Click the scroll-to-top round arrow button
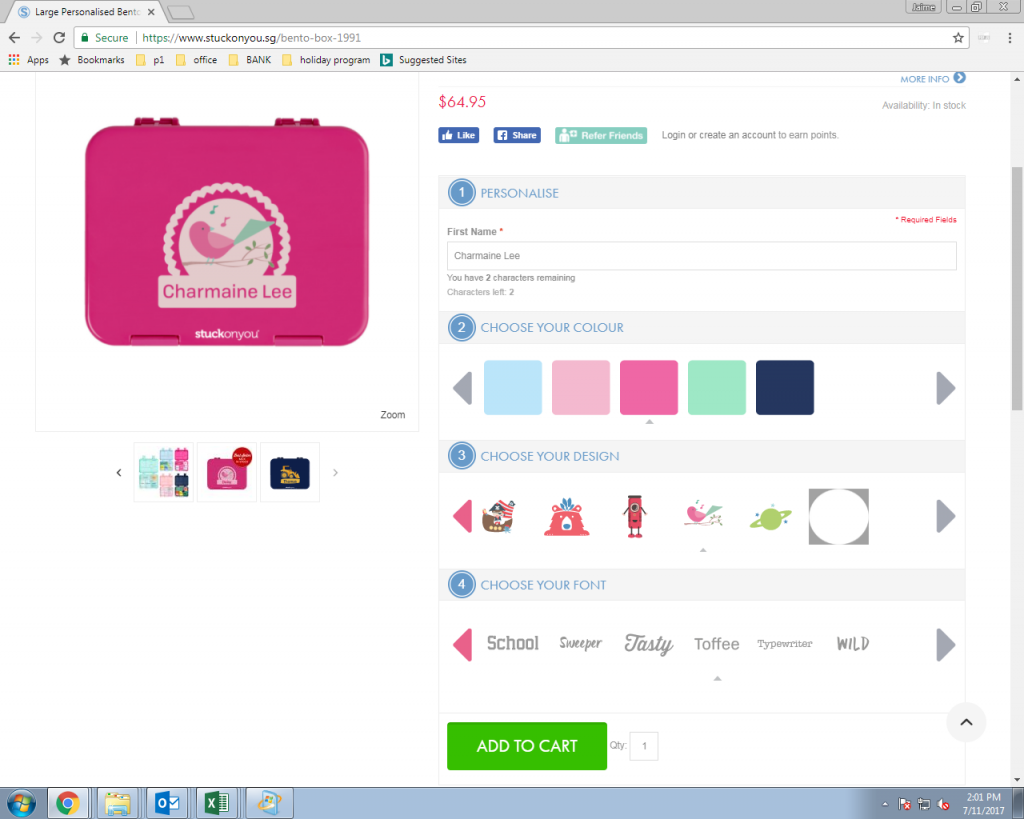The image size is (1024, 819). 966,722
